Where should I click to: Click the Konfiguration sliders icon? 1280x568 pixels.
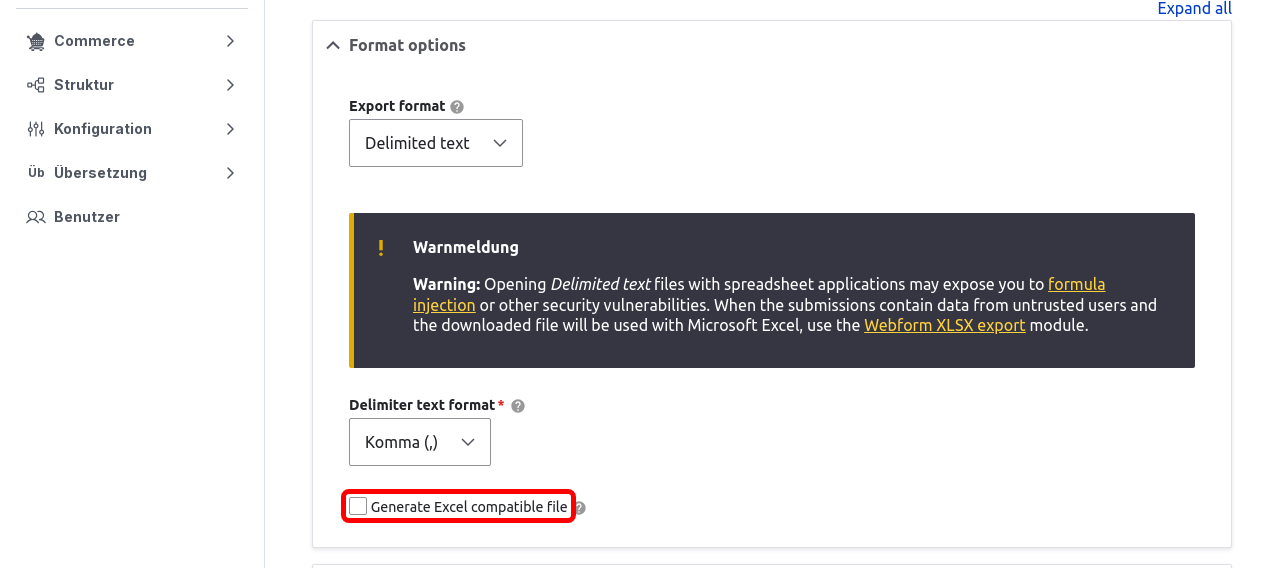[x=36, y=129]
